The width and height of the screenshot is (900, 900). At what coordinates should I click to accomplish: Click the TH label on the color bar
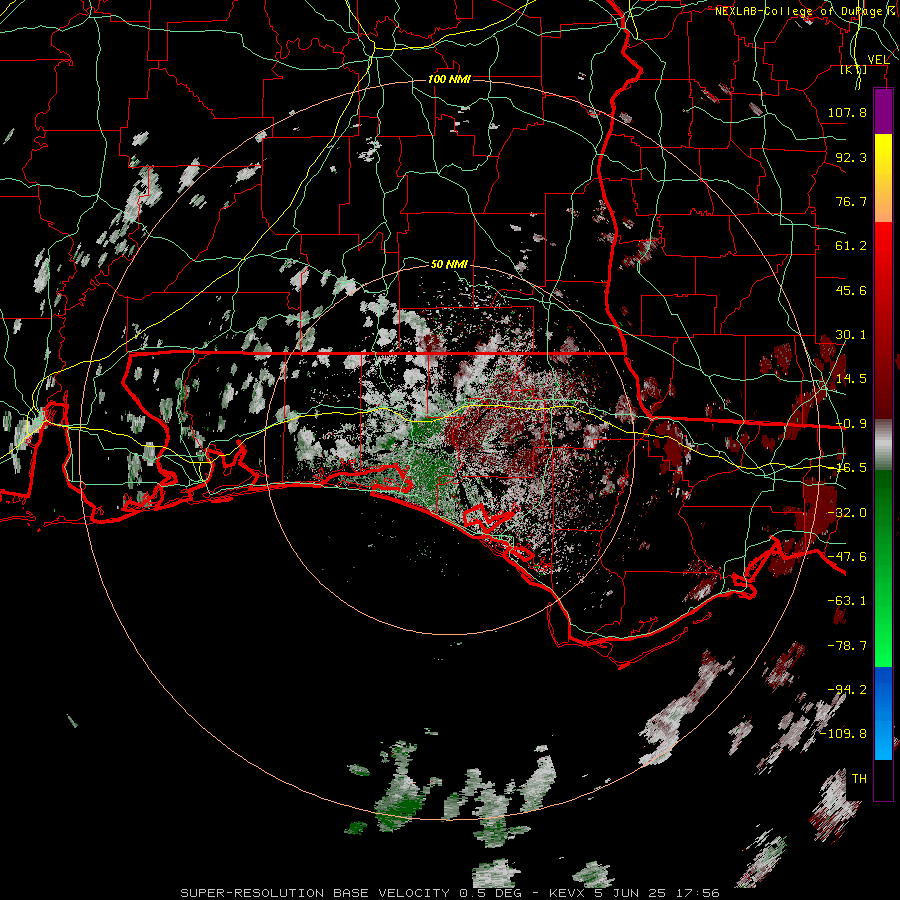pyautogui.click(x=859, y=779)
